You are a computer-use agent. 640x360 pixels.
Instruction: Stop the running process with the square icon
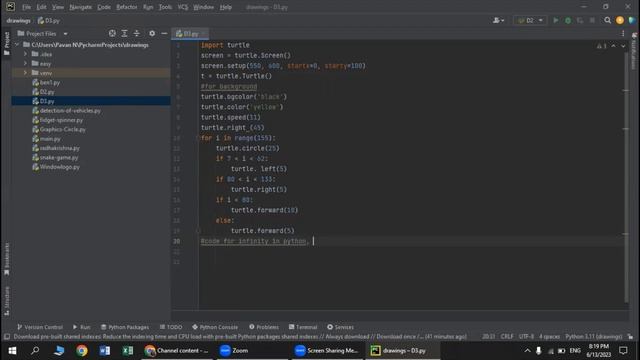pos(592,20)
